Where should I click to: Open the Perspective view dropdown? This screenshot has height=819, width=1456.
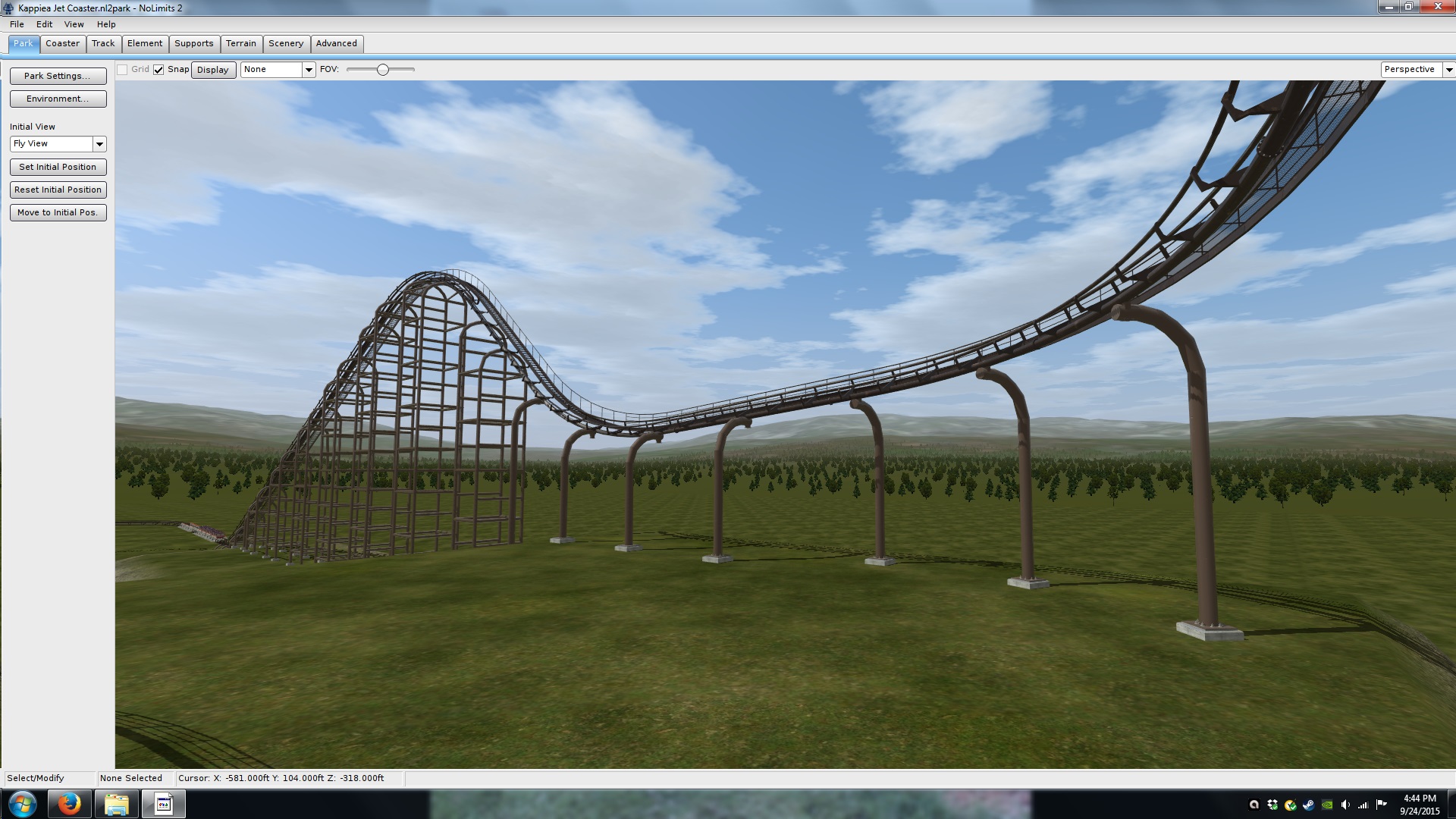[1448, 70]
